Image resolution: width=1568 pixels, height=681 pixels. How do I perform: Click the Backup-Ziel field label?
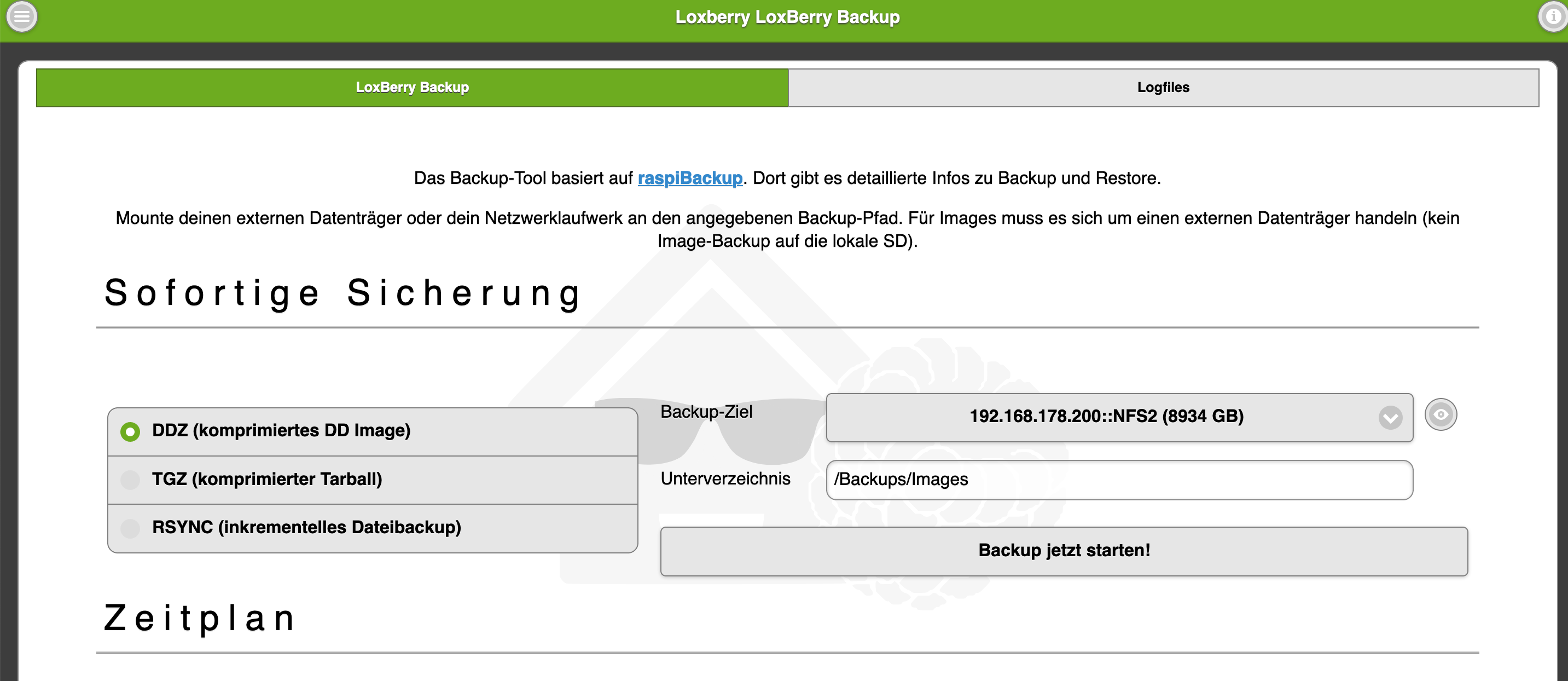pyautogui.click(x=706, y=412)
